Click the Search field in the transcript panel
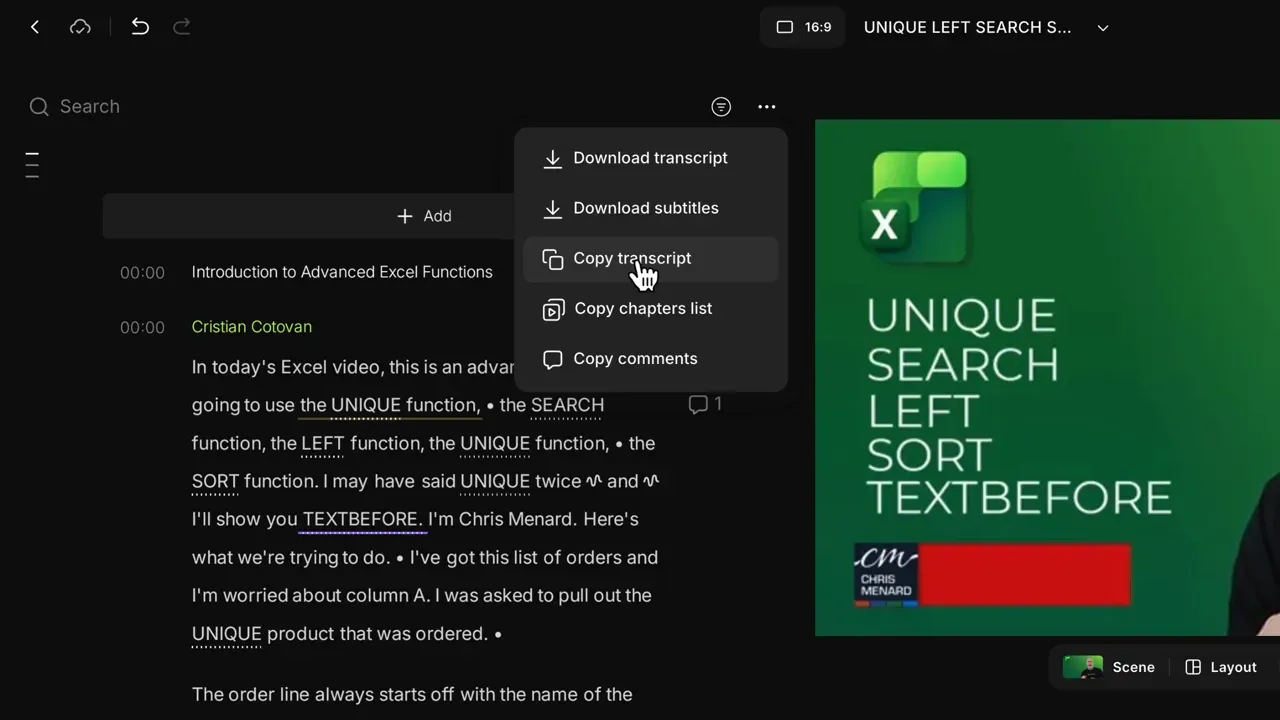 [x=90, y=106]
